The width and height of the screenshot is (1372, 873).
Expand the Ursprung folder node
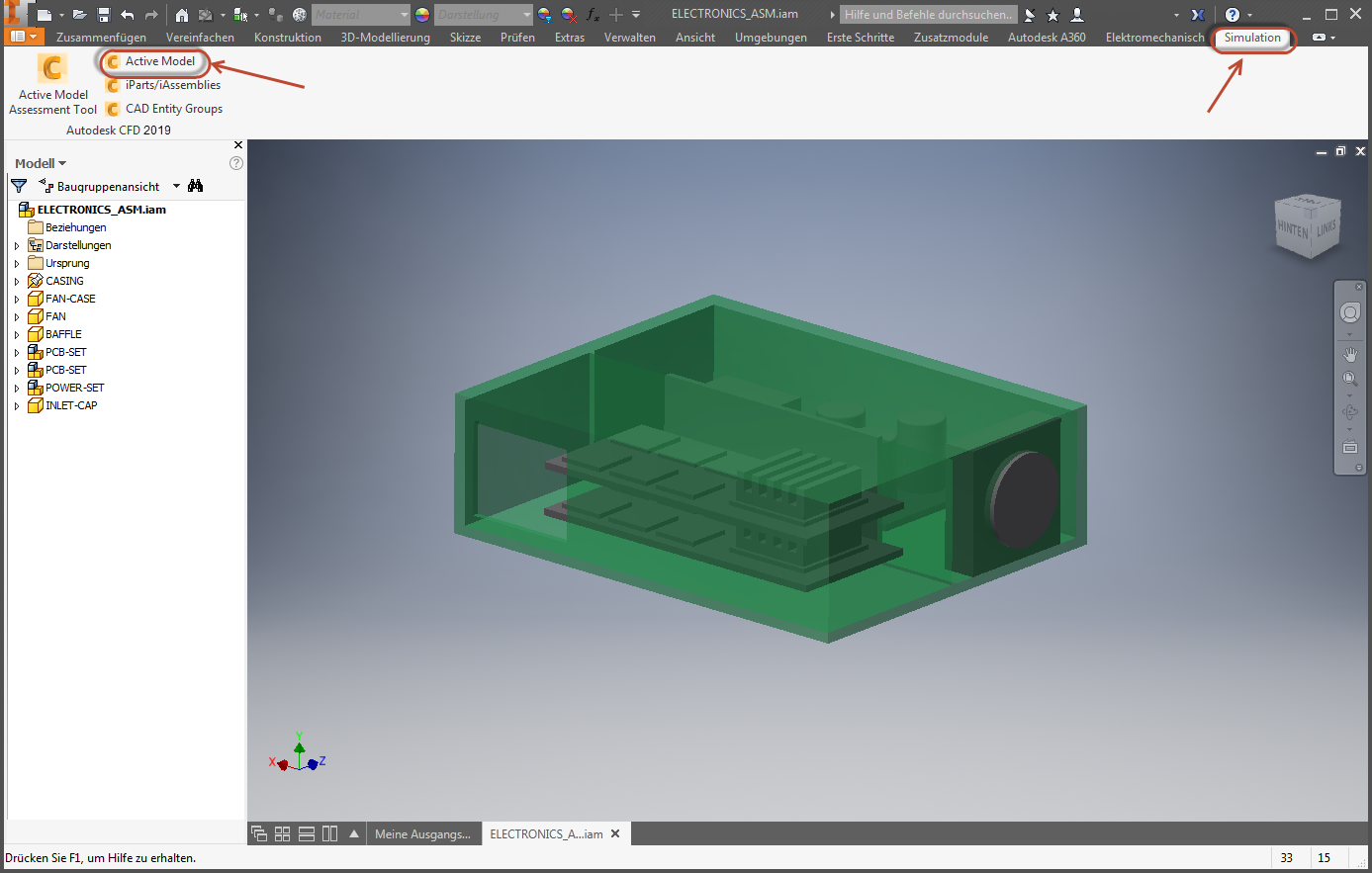(x=17, y=263)
